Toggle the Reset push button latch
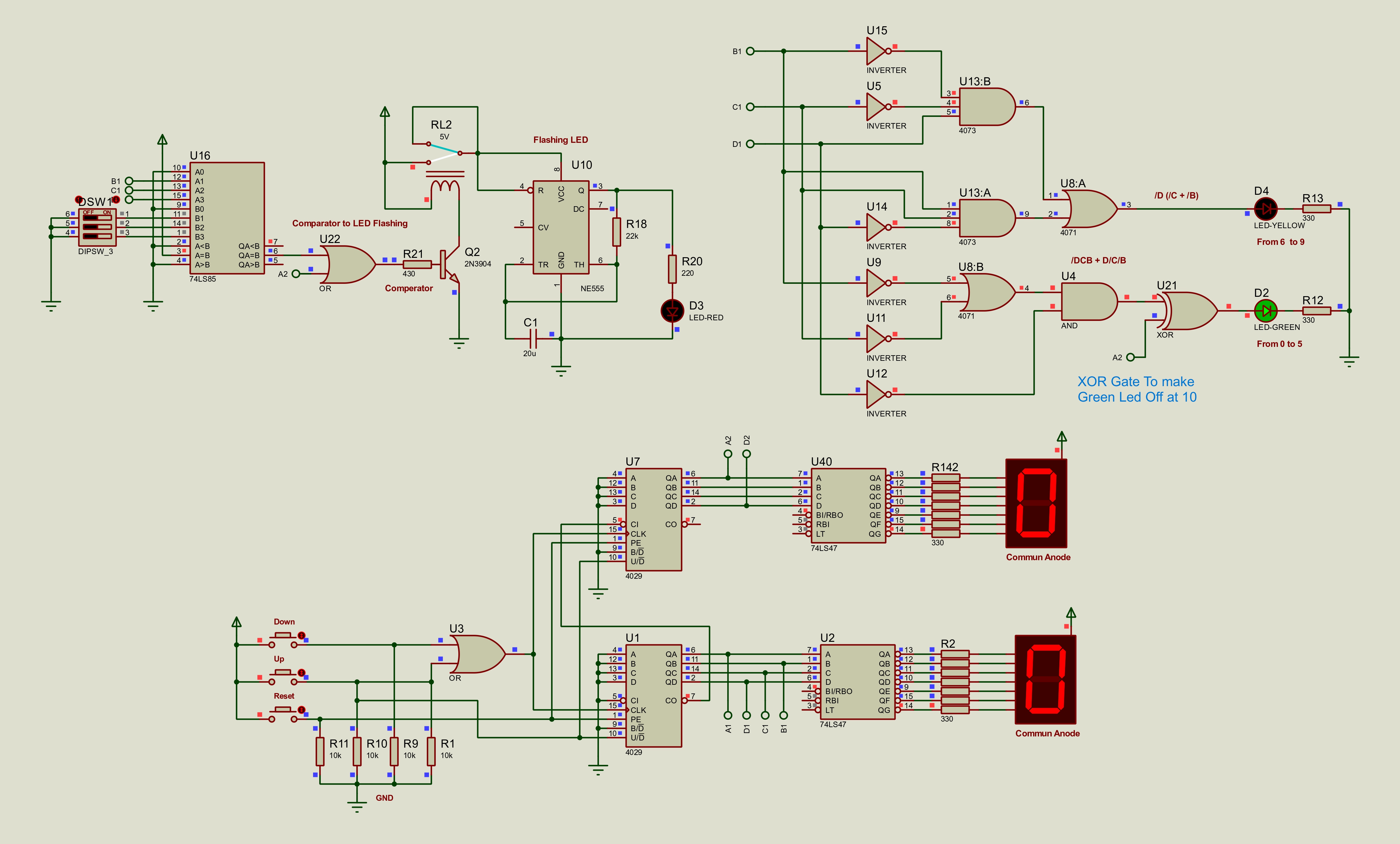The height and width of the screenshot is (844, 1400). [x=302, y=710]
